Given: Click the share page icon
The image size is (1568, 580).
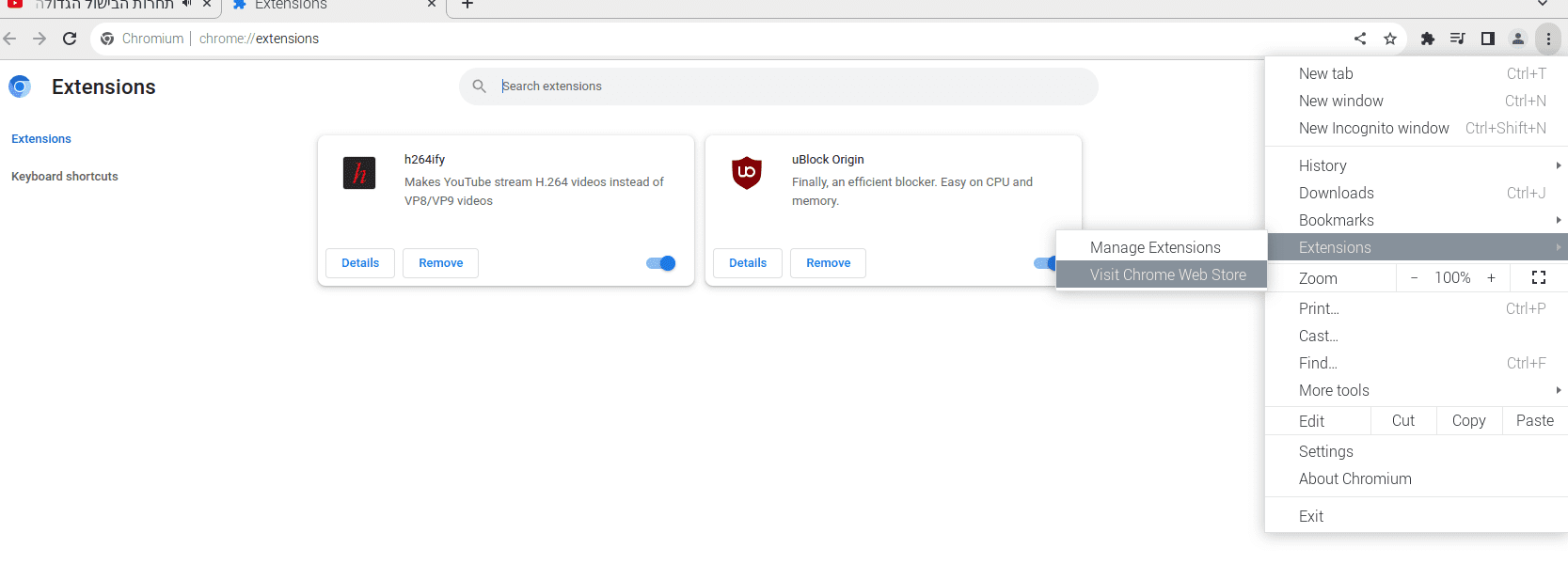Looking at the screenshot, I should point(1360,39).
